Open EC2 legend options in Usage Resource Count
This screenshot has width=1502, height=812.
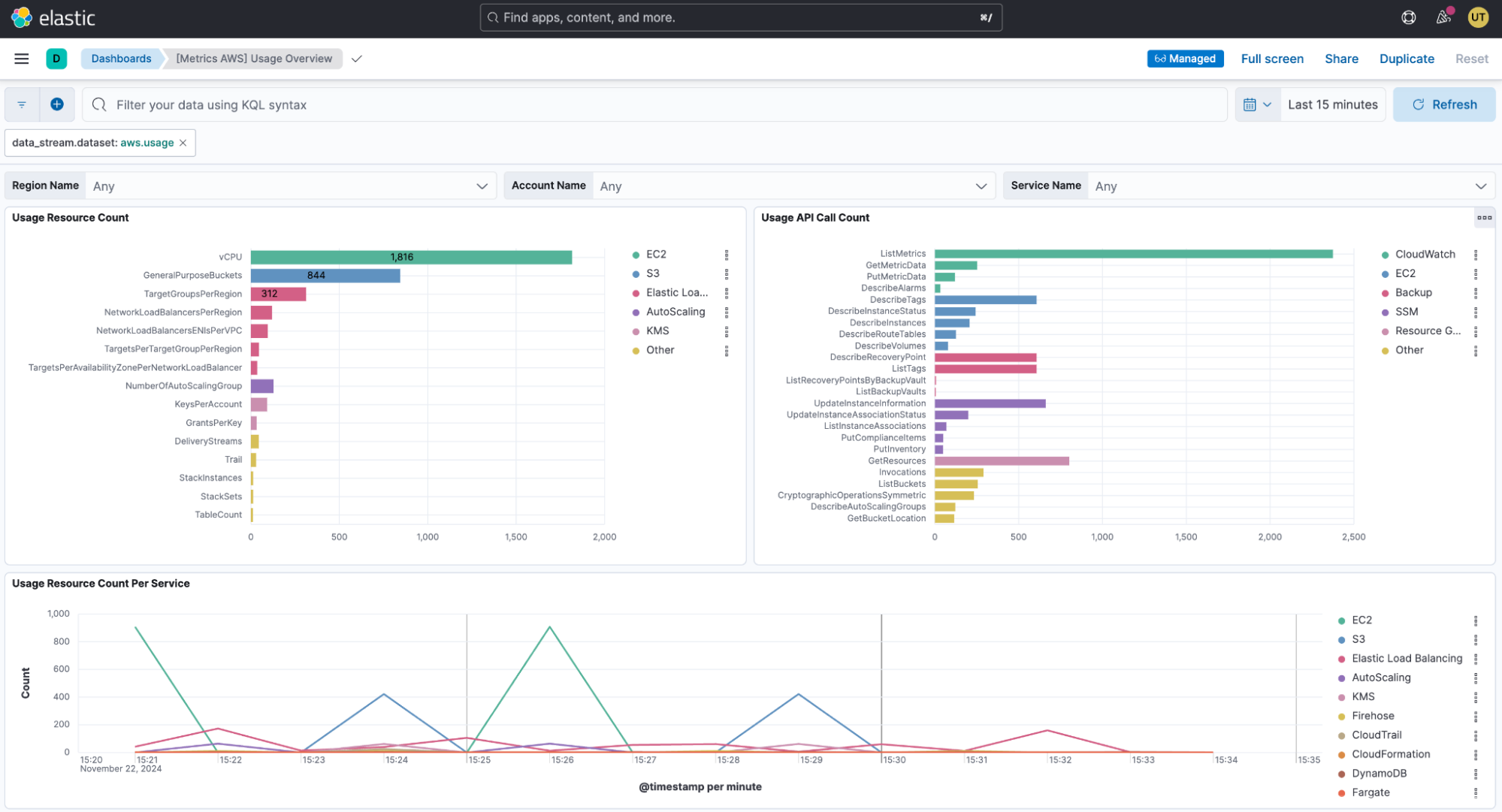pos(727,255)
